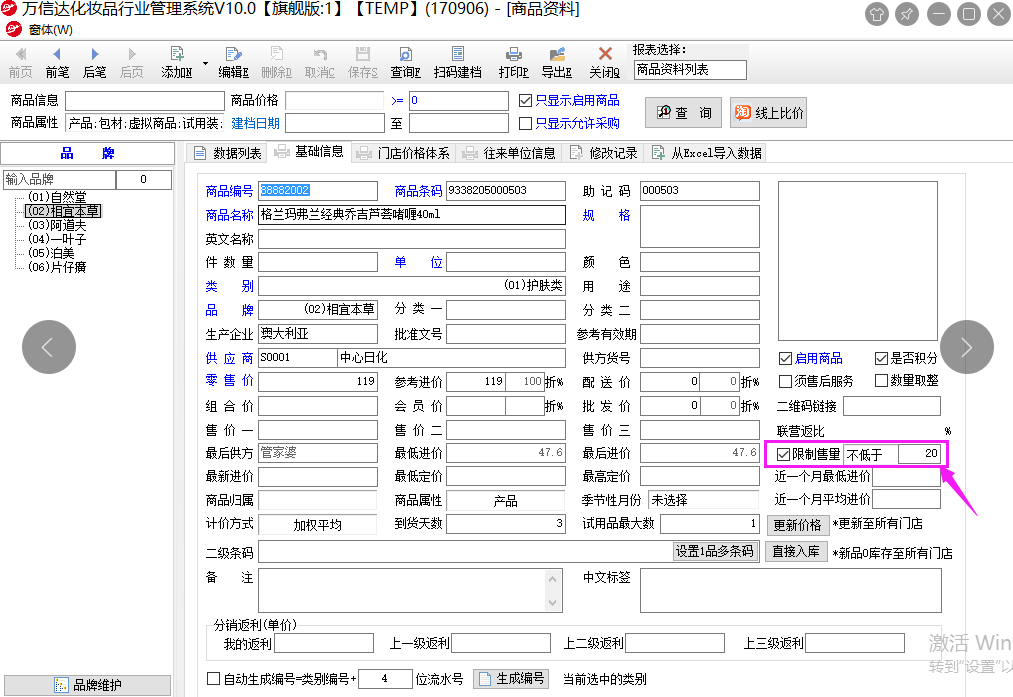Screen dimensions: 1013x697
Task: Open the 修改记录 tab
Action: [604, 153]
